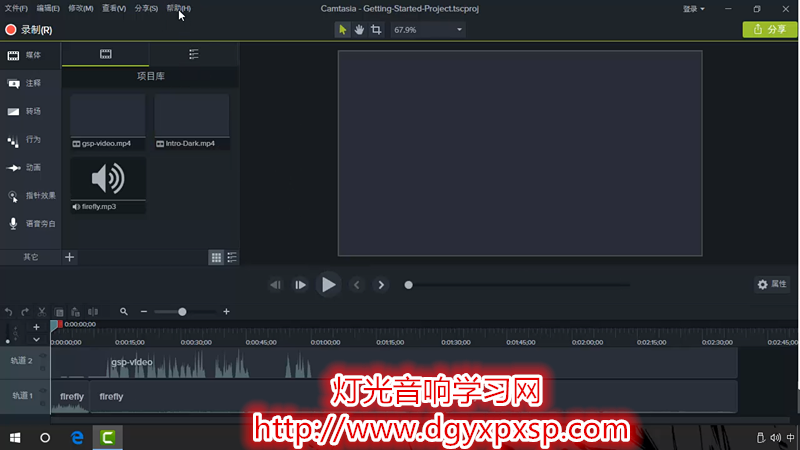This screenshot has height=450, width=800.
Task: Select the arrow edit mode tool
Action: coord(342,30)
